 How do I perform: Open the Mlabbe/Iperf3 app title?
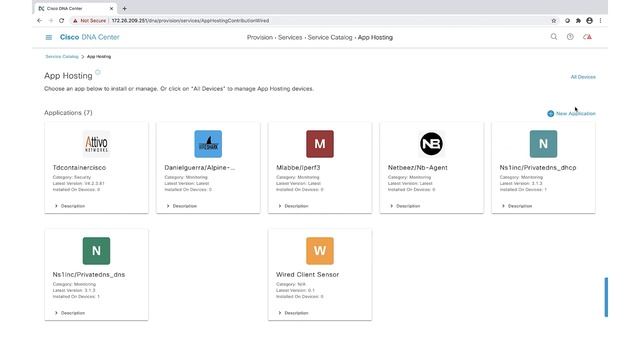(x=298, y=168)
